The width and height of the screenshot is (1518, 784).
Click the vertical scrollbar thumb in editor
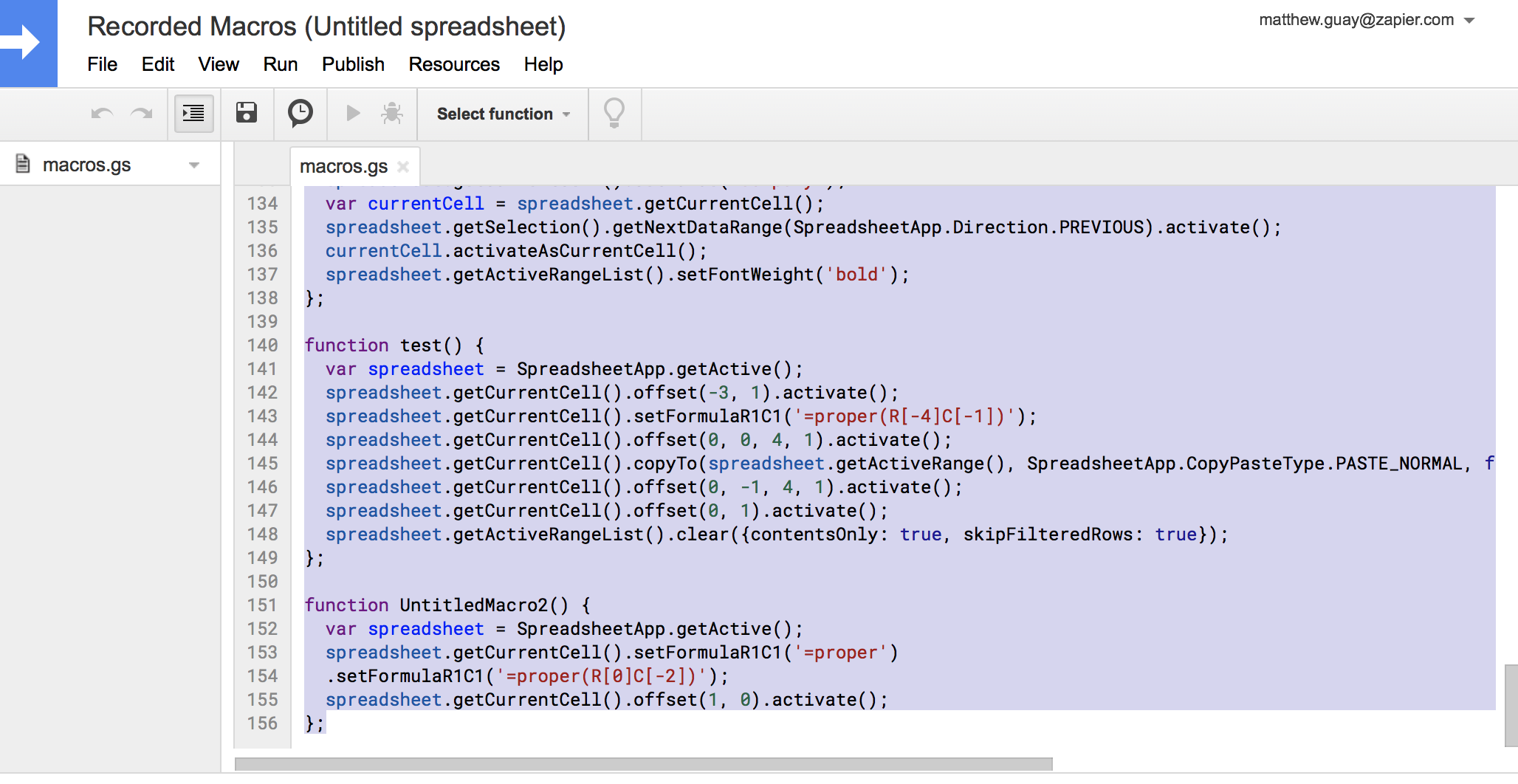pos(1511,705)
